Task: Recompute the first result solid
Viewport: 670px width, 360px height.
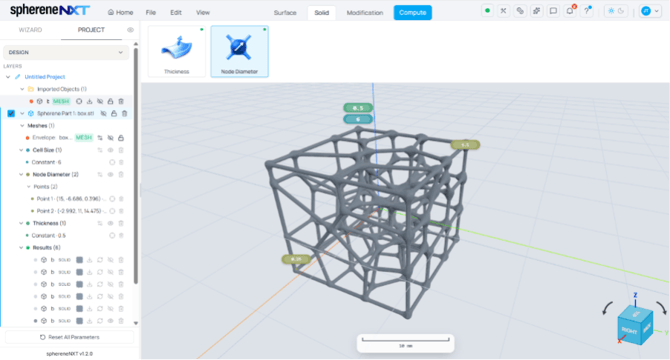Action: (x=100, y=260)
